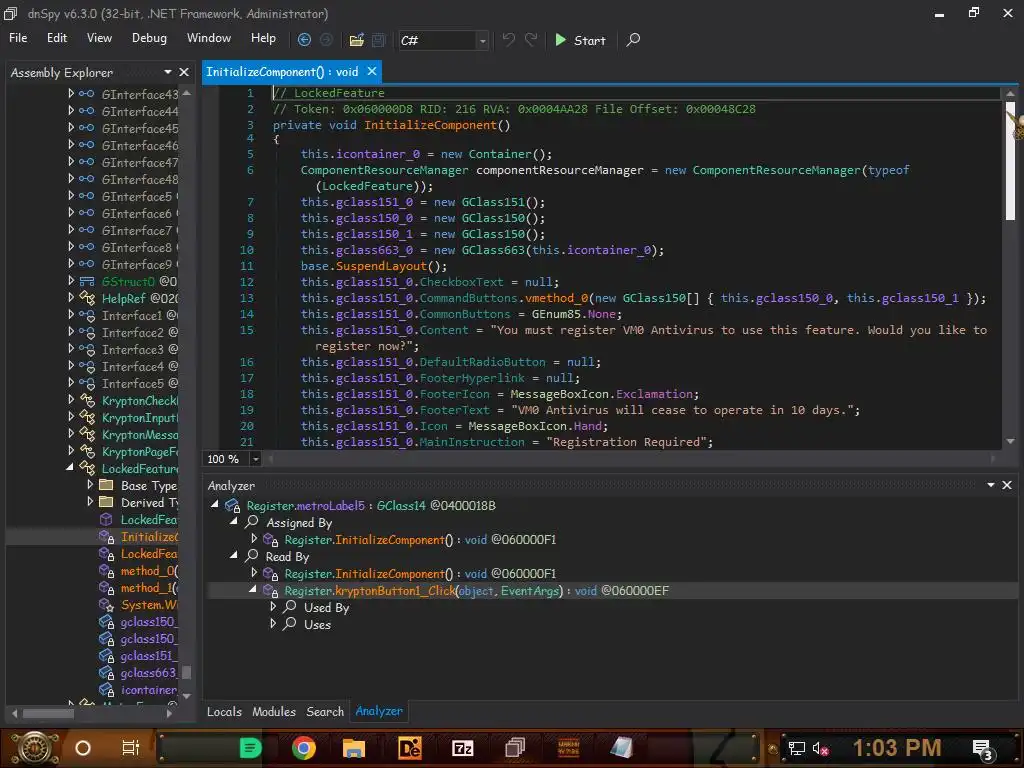
Task: Click the Save All disk icon
Action: (x=379, y=40)
